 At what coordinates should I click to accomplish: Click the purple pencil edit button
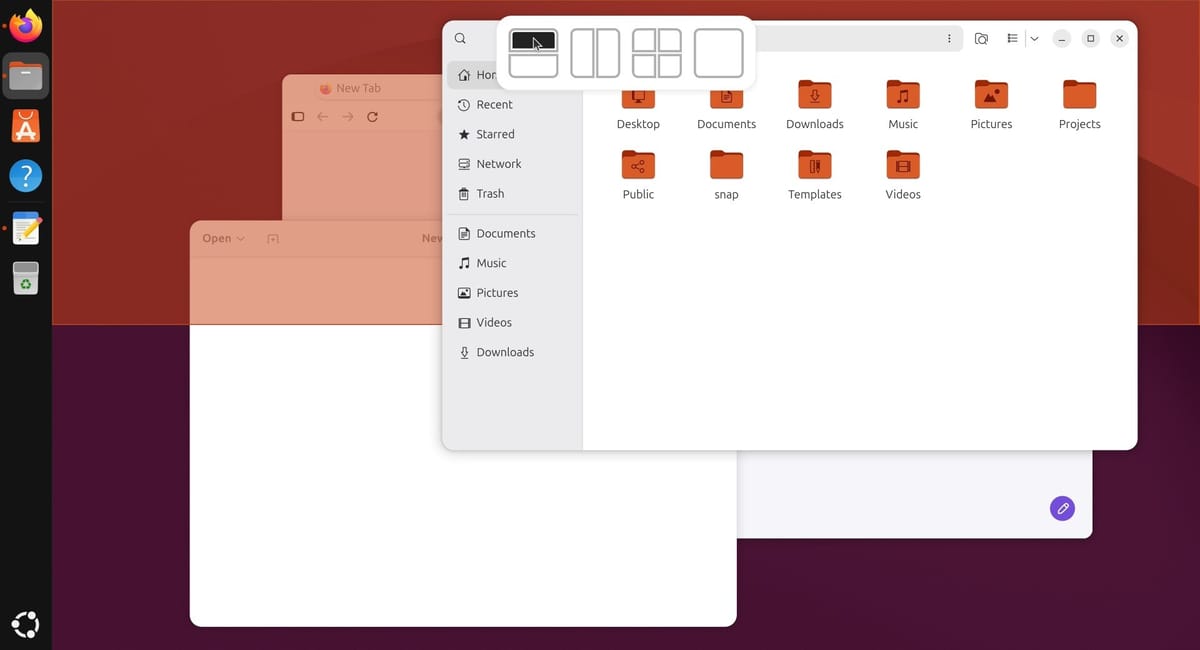[x=1062, y=508]
